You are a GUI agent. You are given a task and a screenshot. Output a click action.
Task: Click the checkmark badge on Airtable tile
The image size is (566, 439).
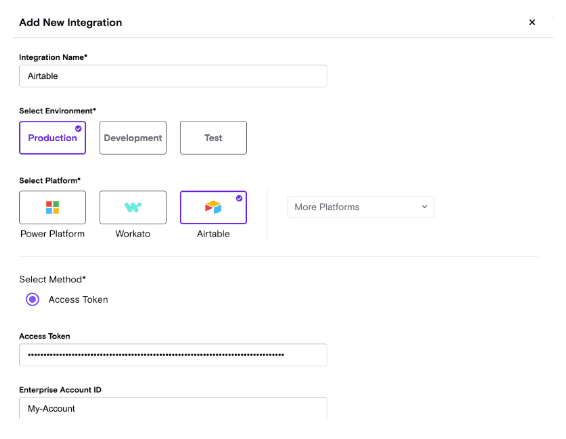239,198
